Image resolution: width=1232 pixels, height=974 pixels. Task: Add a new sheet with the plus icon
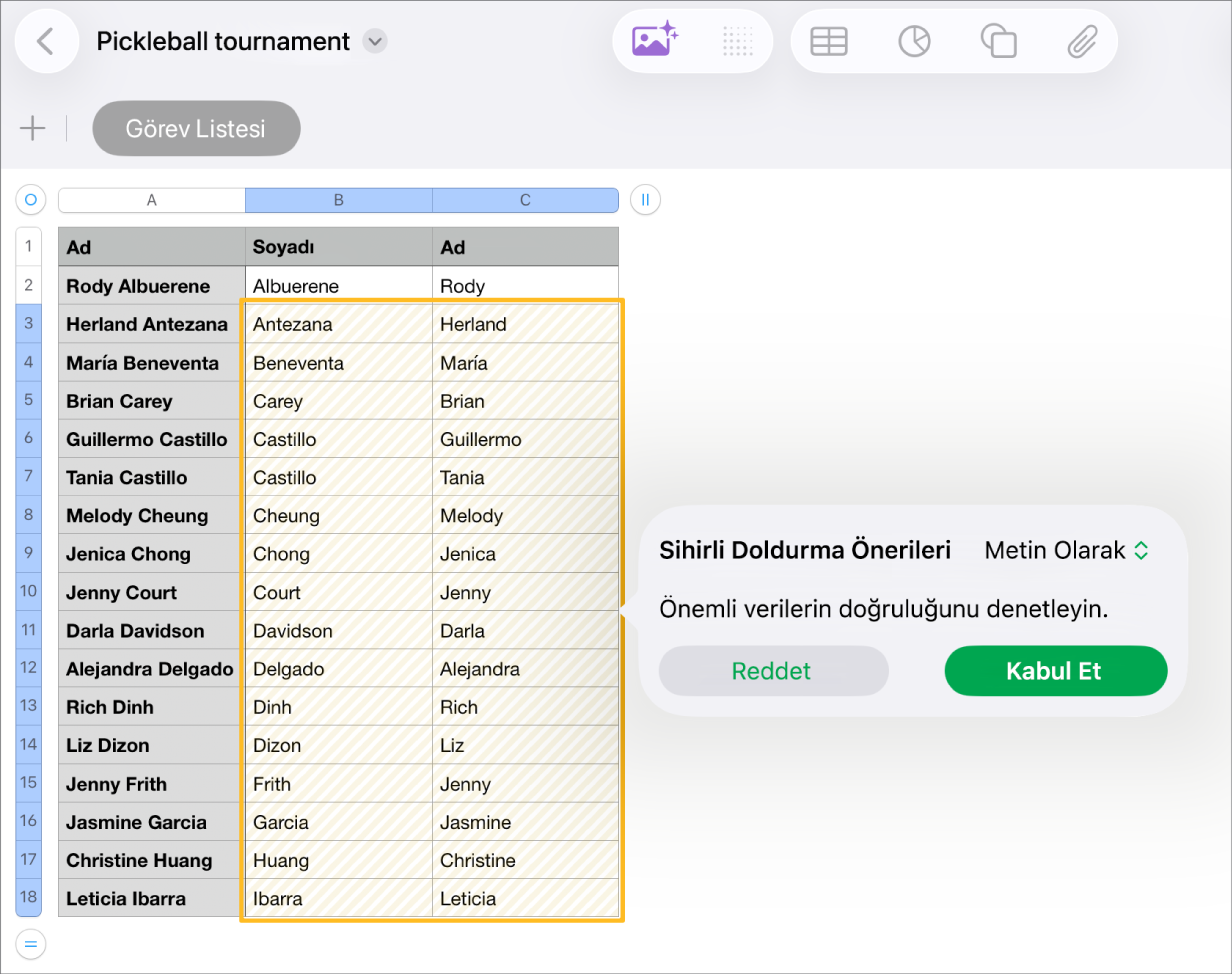[33, 128]
